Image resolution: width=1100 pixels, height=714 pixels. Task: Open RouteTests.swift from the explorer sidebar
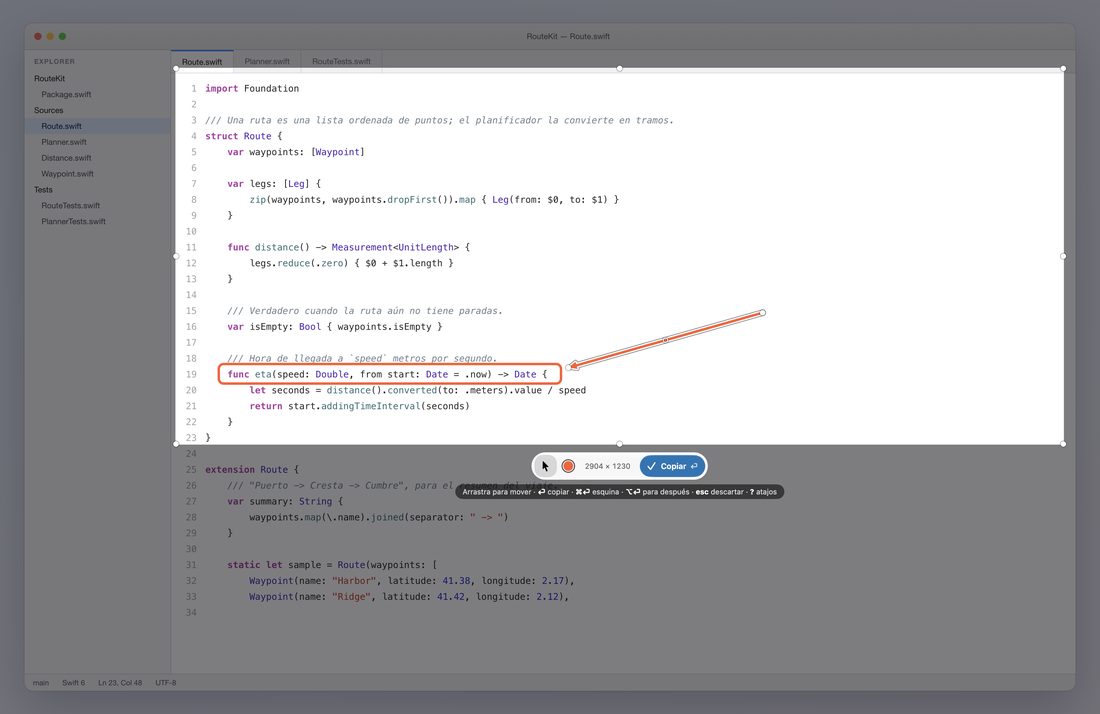point(70,206)
